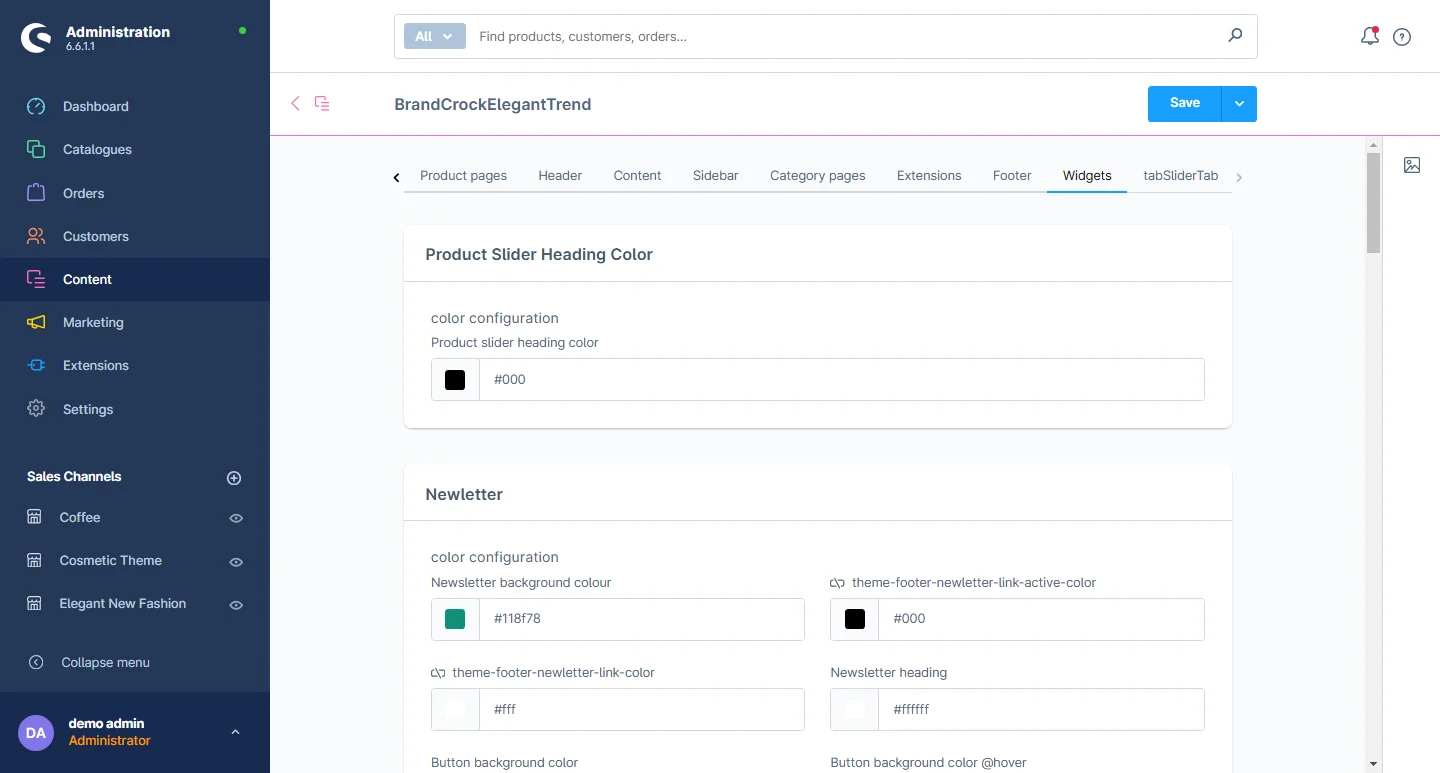Expand the demo admin user menu

pyautogui.click(x=236, y=732)
